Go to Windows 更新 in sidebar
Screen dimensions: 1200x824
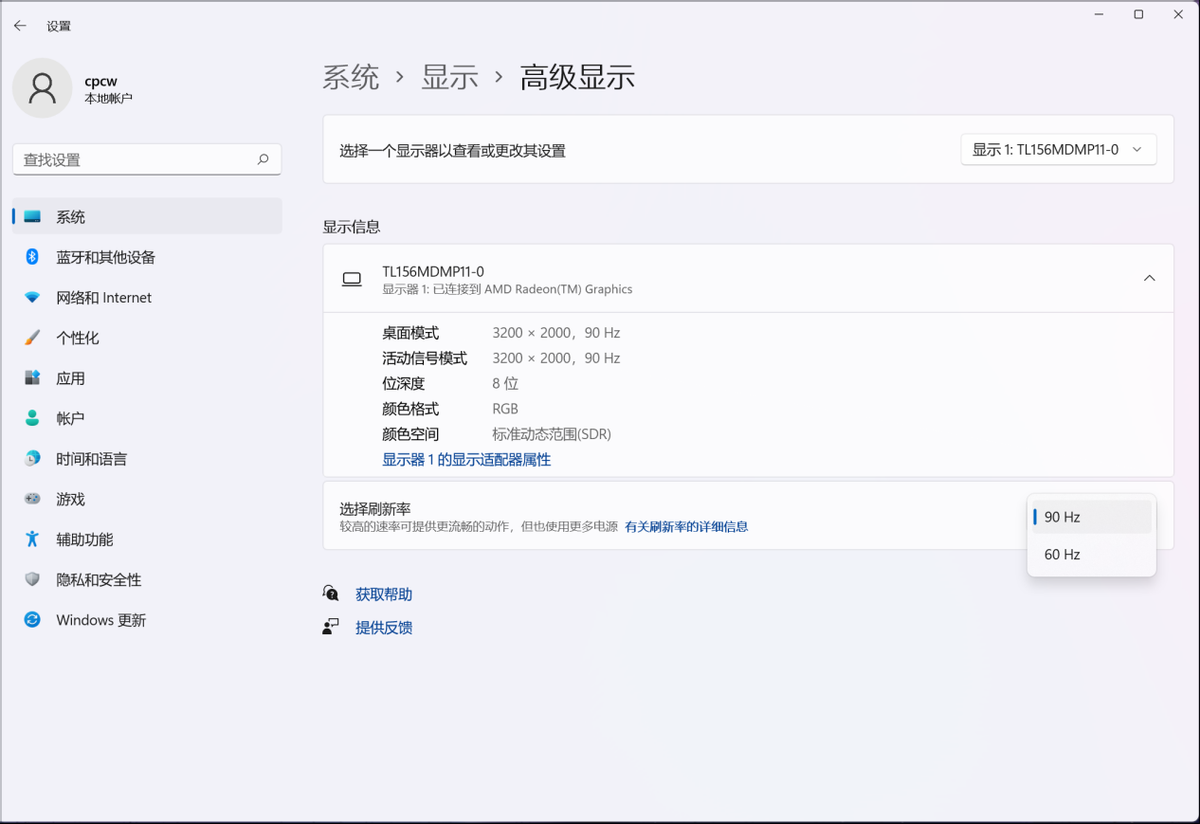pos(100,620)
